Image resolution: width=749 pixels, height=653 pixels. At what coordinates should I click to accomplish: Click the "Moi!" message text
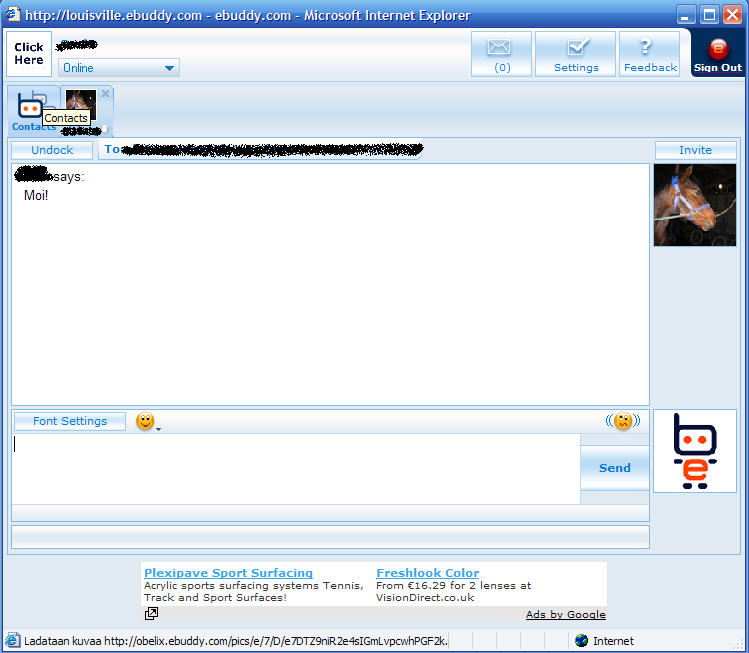click(x=36, y=195)
